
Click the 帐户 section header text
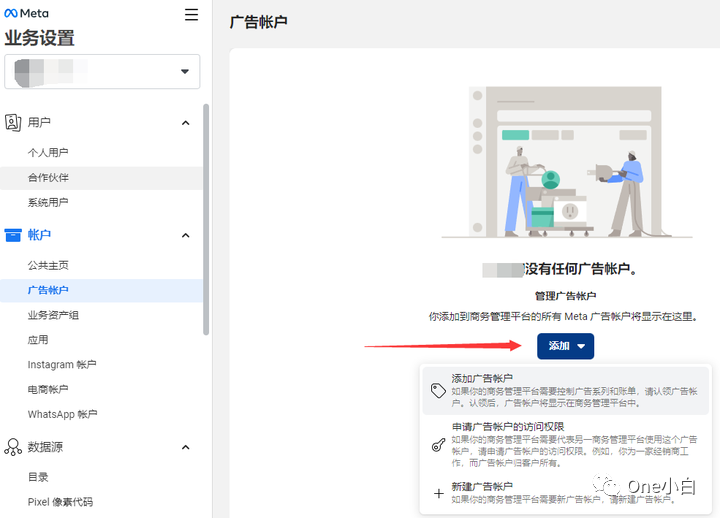tap(39, 235)
